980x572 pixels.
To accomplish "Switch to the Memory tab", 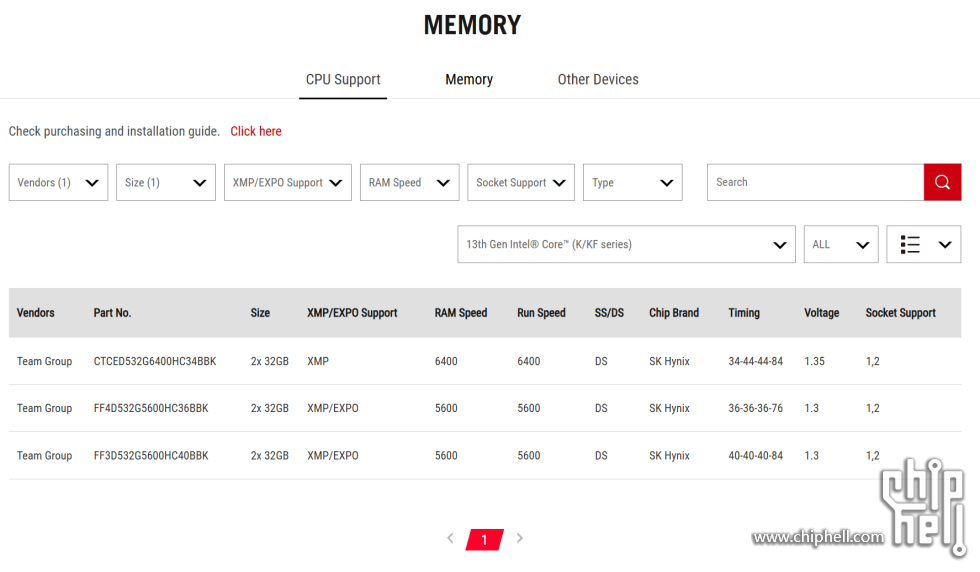I will pyautogui.click(x=469, y=79).
